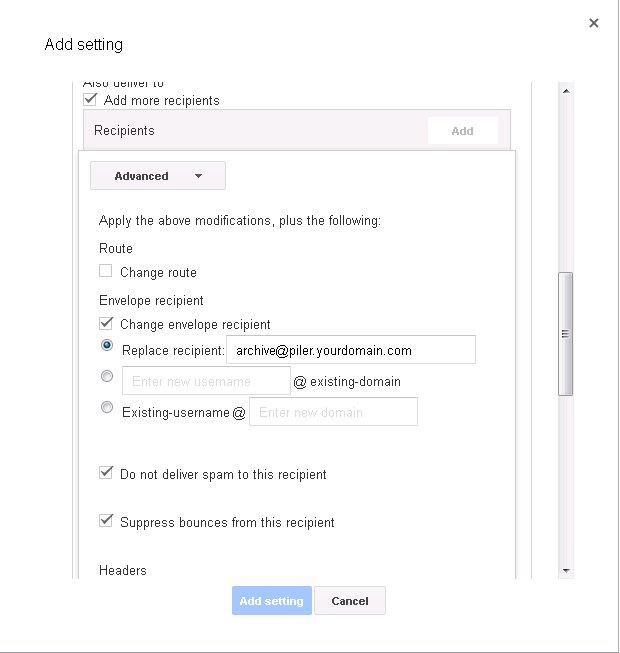
Task: Toggle Do not deliver spam checkbox
Action: point(106,473)
